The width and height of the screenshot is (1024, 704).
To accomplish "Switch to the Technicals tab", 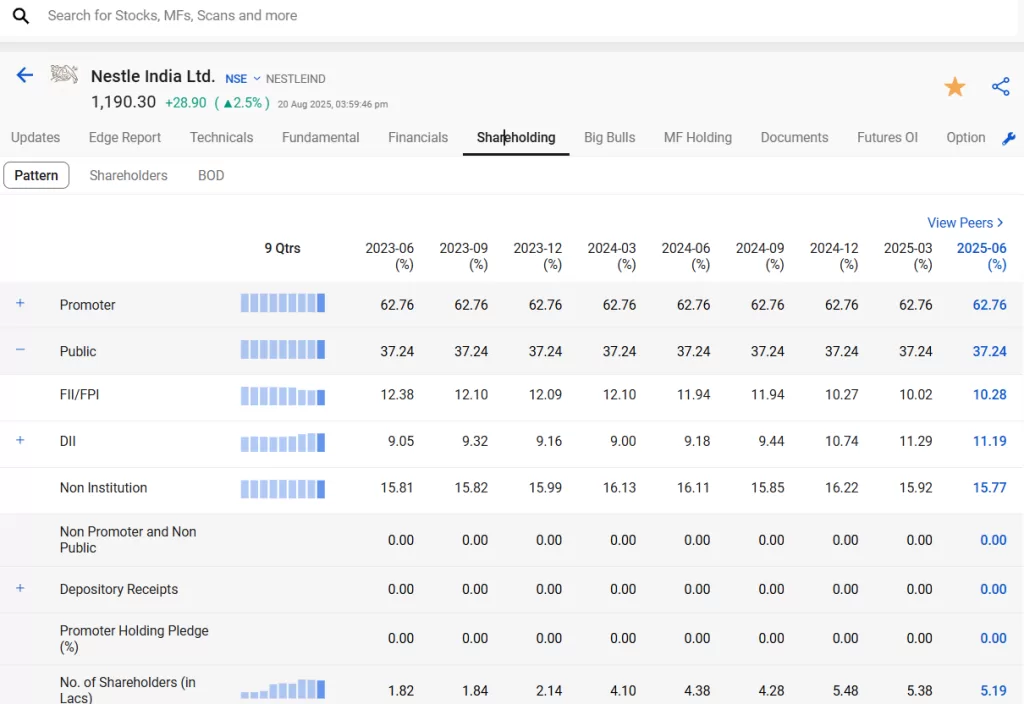I will 221,138.
